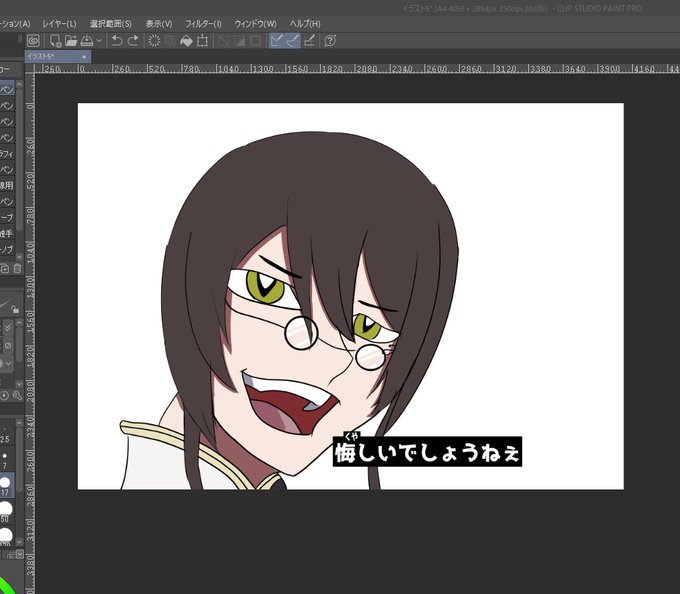This screenshot has height=594, width=680.
Task: Expand save options dropdown arrow
Action: pos(99,41)
